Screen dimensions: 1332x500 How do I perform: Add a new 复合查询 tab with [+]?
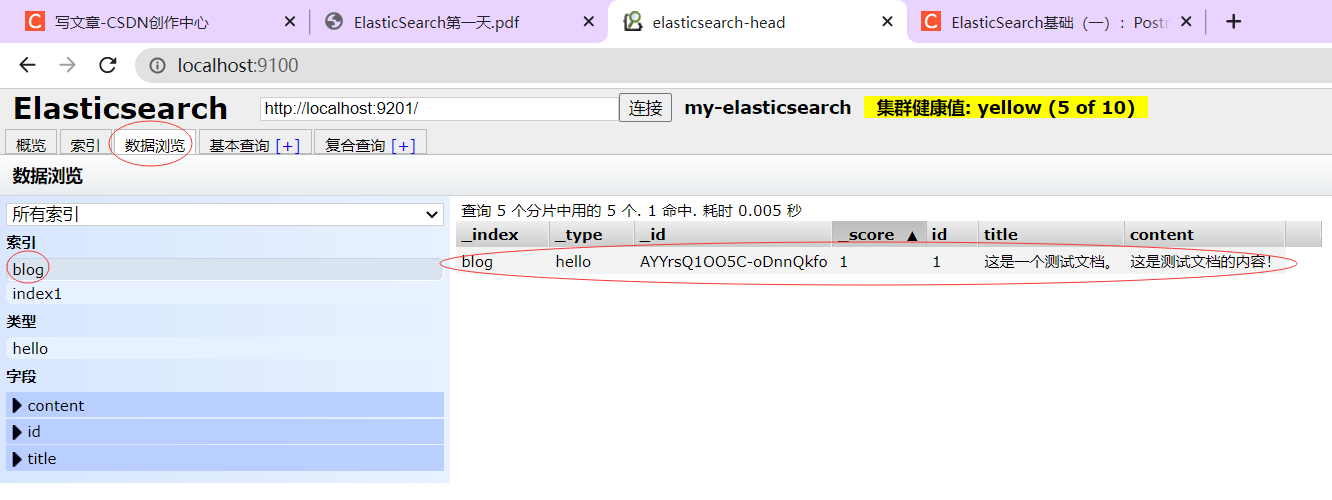click(404, 145)
